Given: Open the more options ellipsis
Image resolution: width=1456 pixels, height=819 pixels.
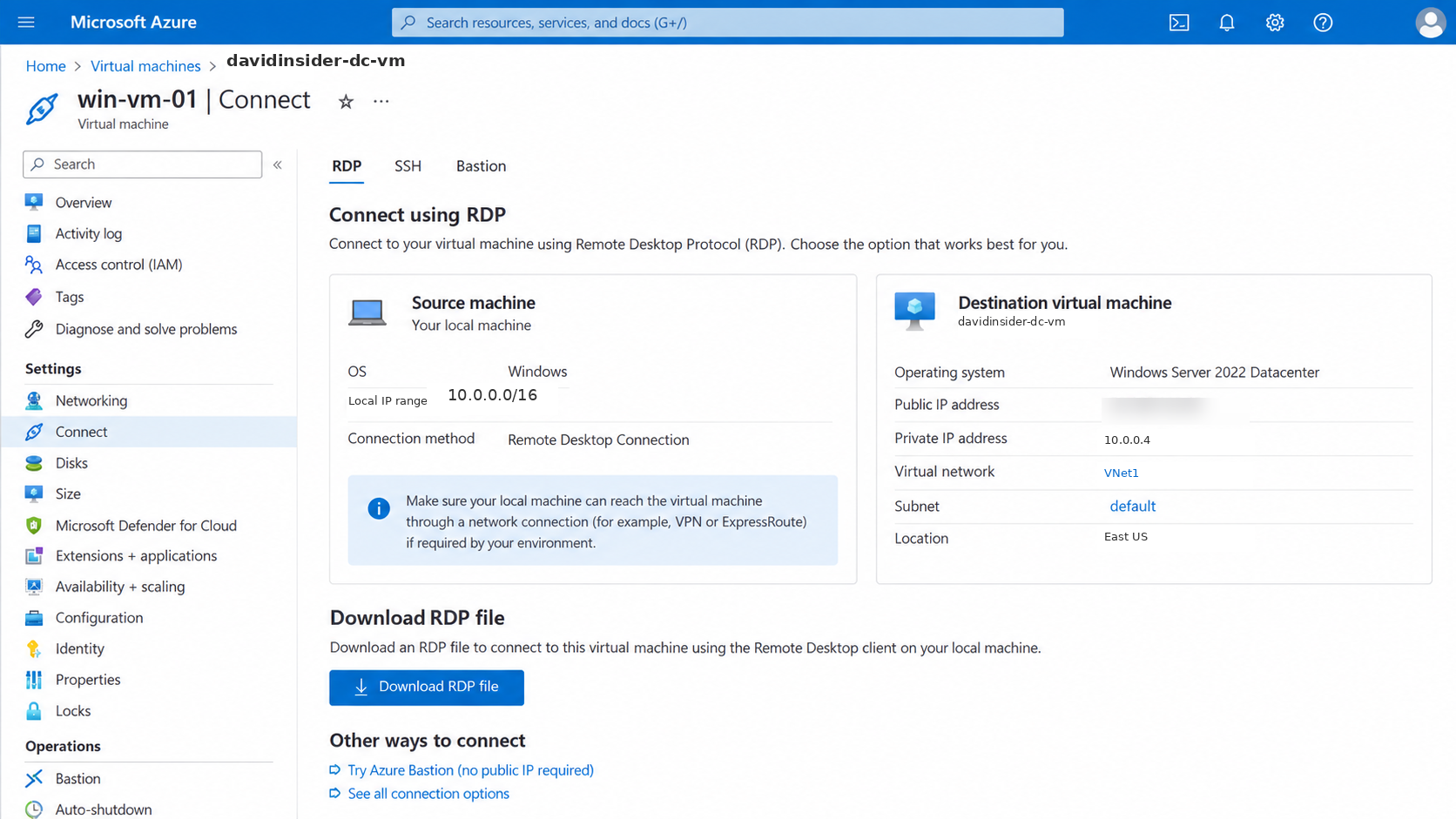Looking at the screenshot, I should [x=381, y=101].
